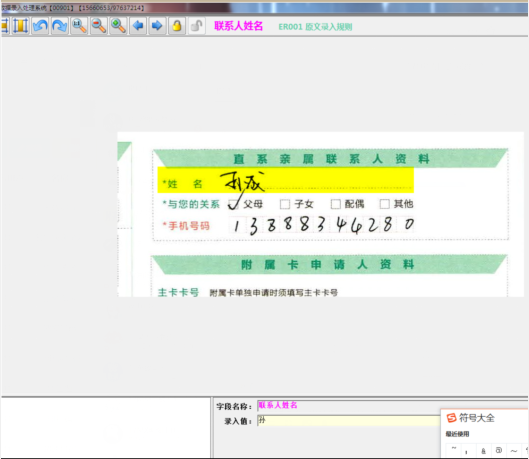Click the 字段名称 field showing 联系人姓名

pos(349,405)
